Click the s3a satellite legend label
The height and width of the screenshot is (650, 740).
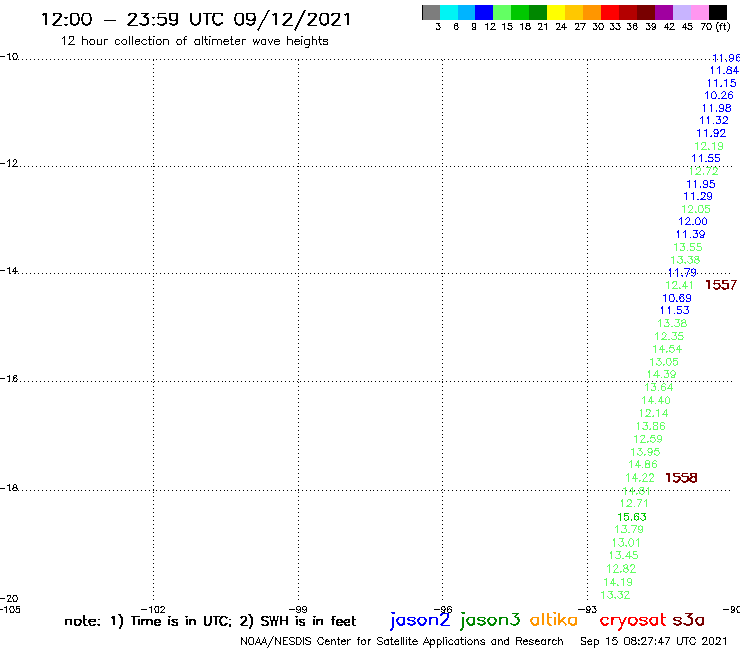688,620
